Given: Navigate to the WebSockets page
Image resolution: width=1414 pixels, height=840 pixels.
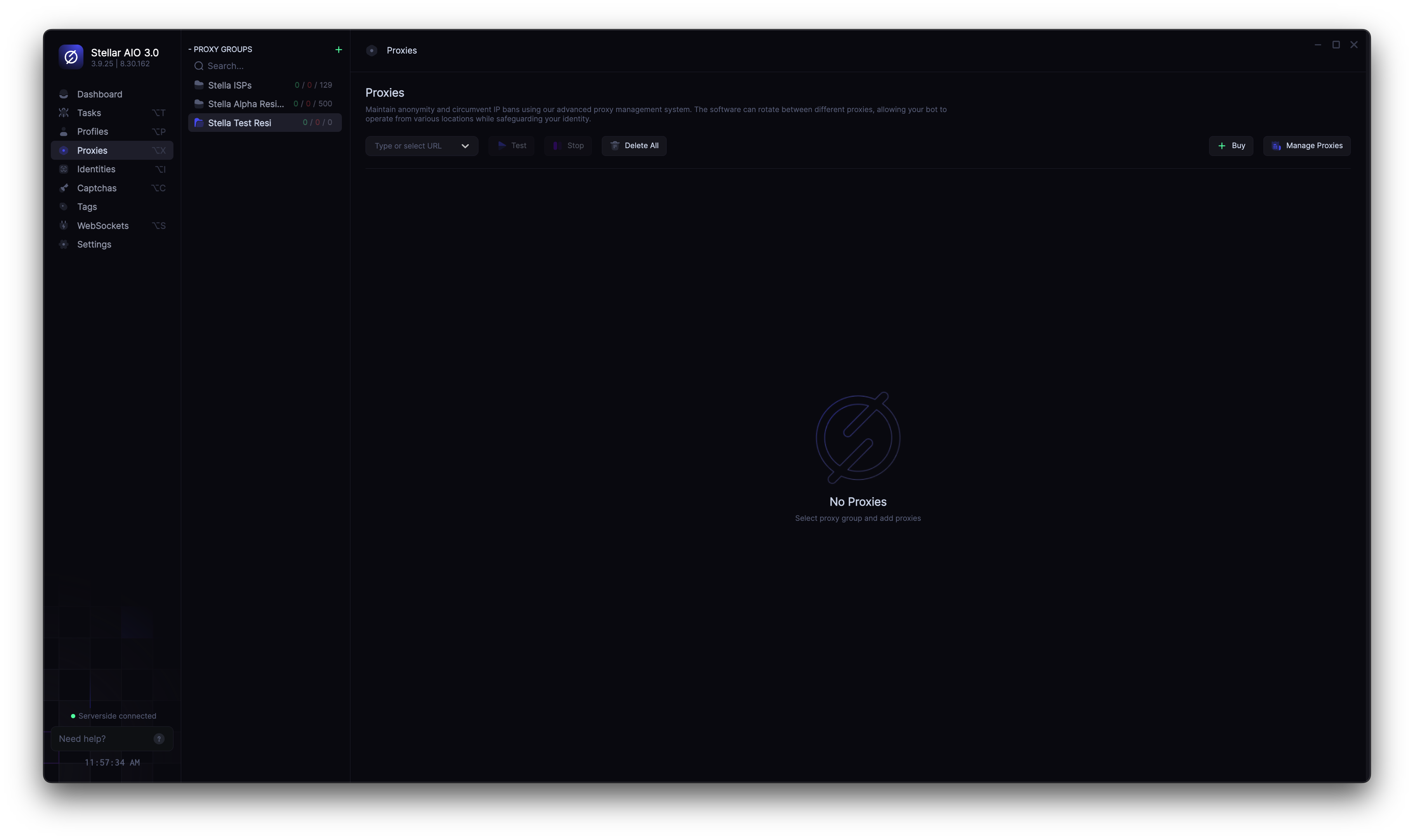Looking at the screenshot, I should tap(102, 225).
